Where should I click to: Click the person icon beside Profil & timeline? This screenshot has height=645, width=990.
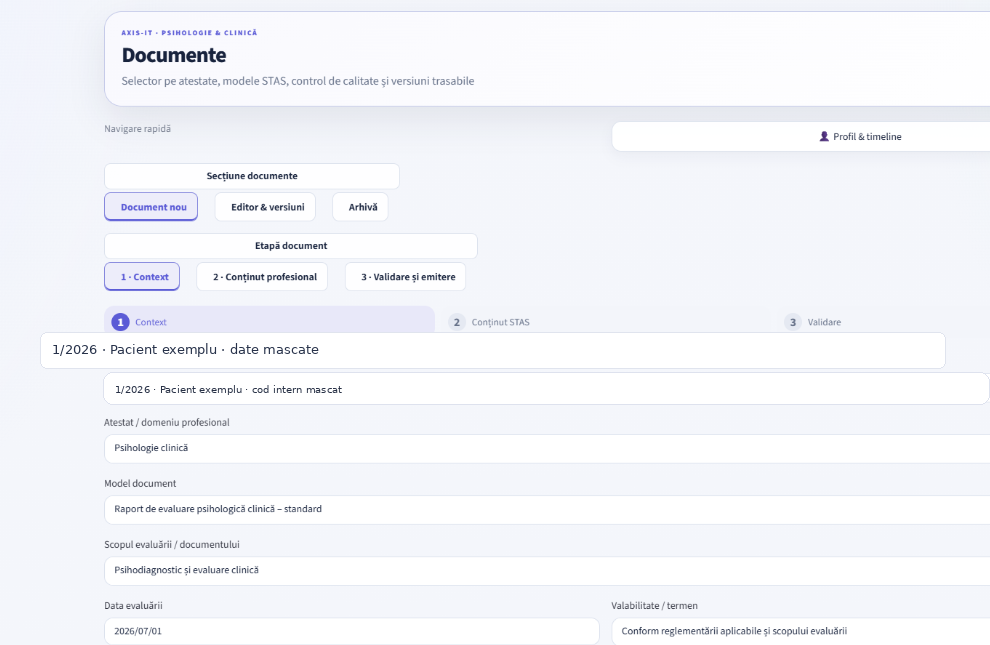point(824,136)
